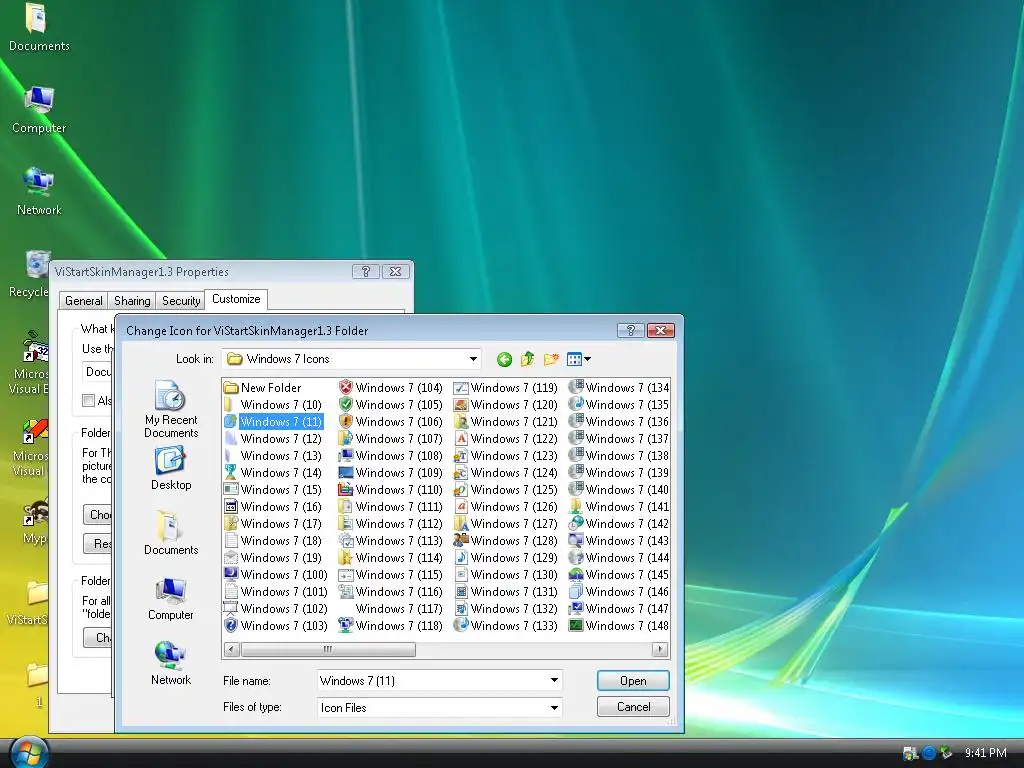This screenshot has height=768, width=1024.
Task: Select the Windows 7 (11) file
Action: [273, 422]
